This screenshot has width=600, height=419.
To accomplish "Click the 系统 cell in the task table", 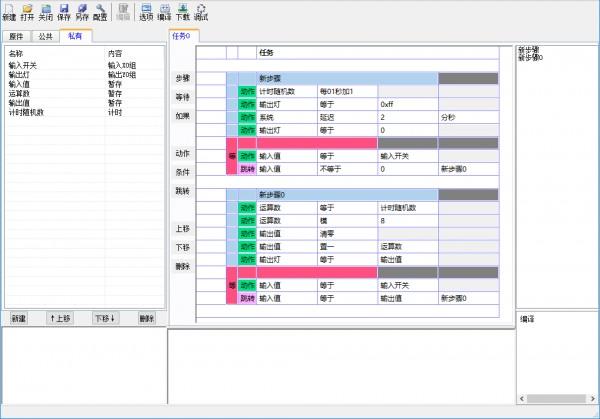I will click(287, 117).
